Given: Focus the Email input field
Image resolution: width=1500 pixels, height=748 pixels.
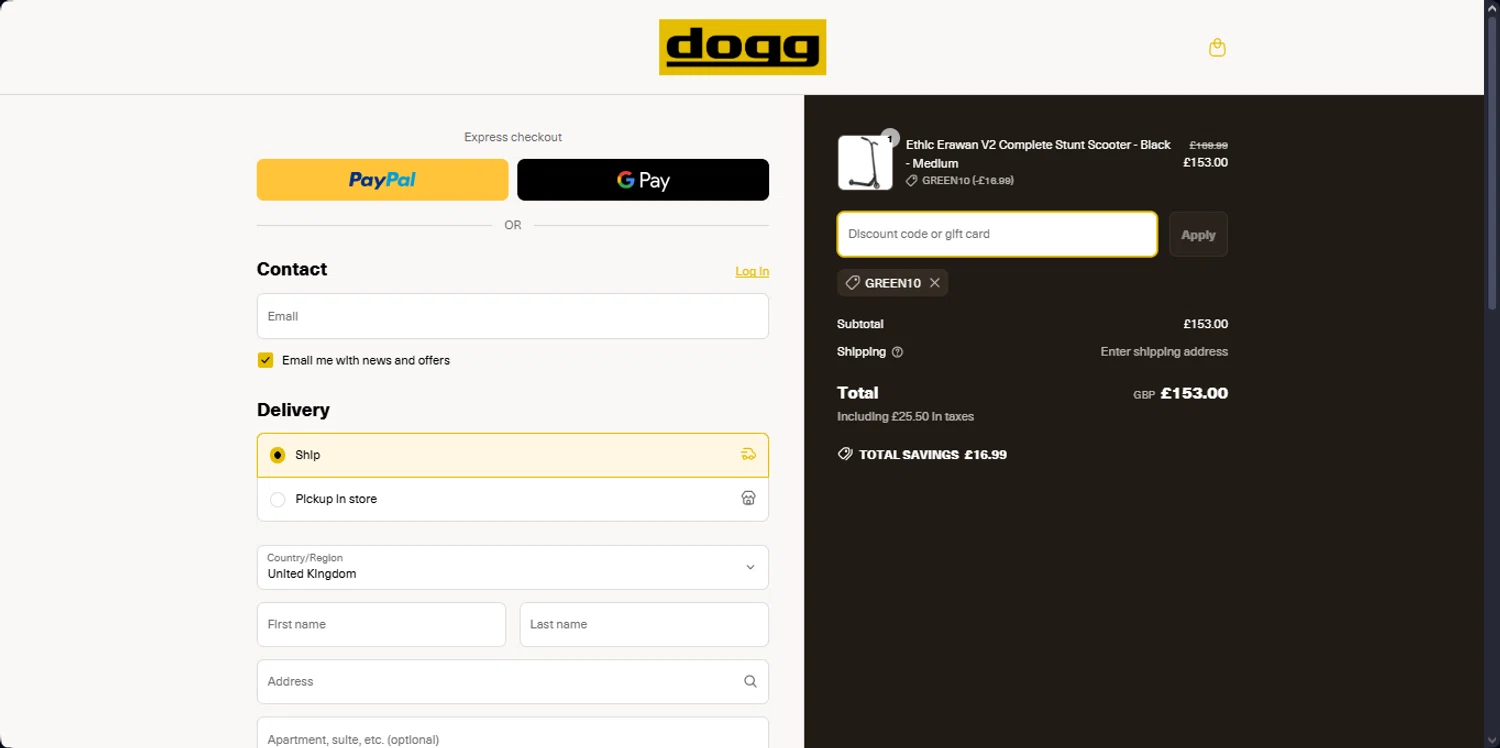Looking at the screenshot, I should coord(513,316).
